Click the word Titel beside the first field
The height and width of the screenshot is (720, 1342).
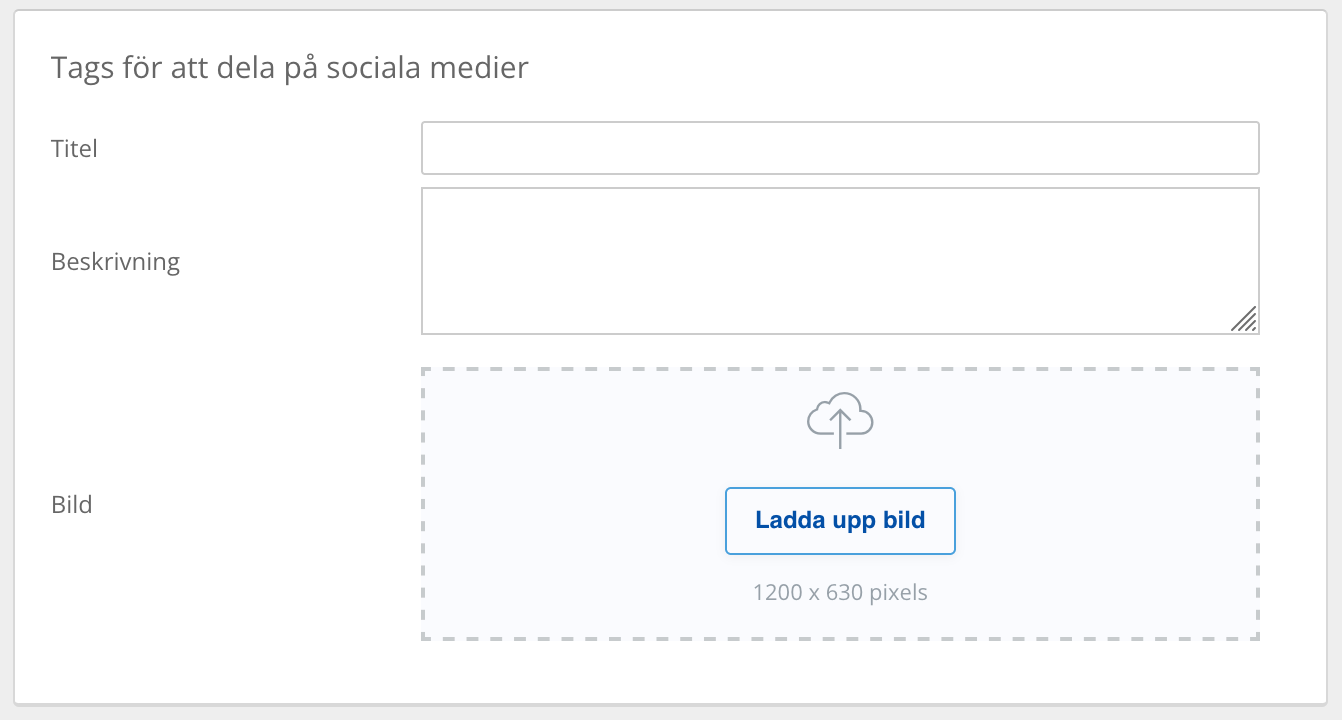tap(74, 149)
